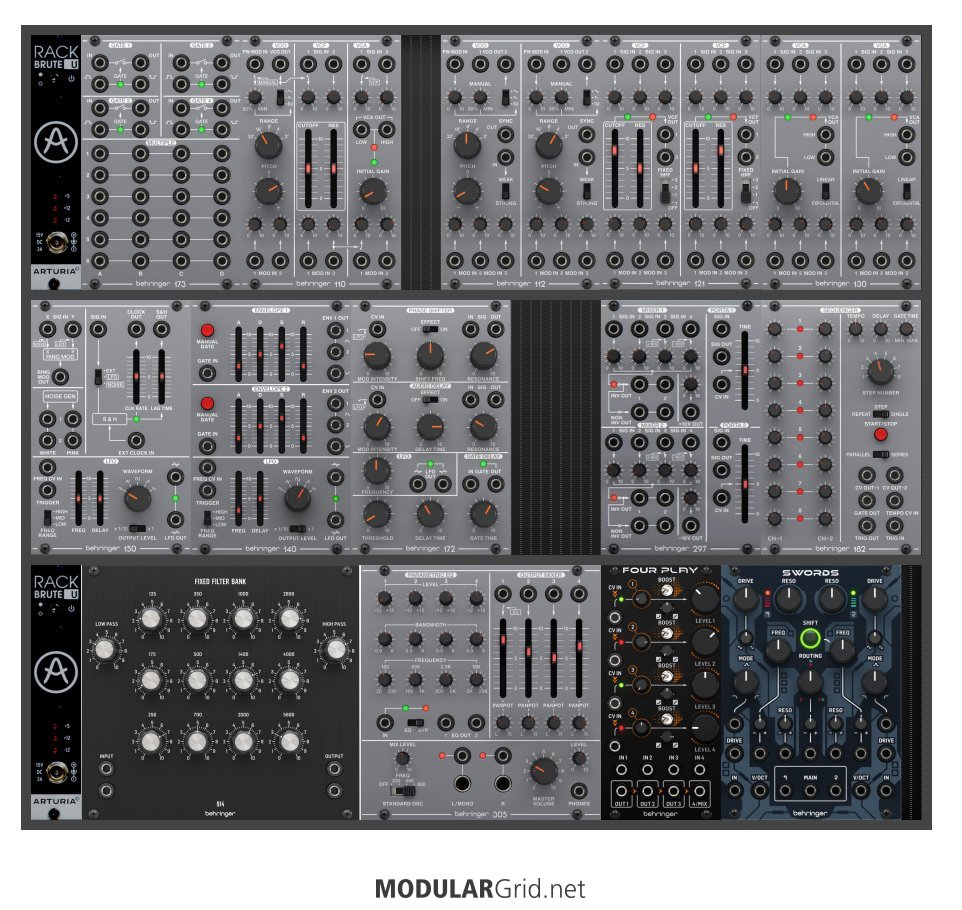Click the Waveform knob on module 150 LFO

pyautogui.click(x=137, y=498)
